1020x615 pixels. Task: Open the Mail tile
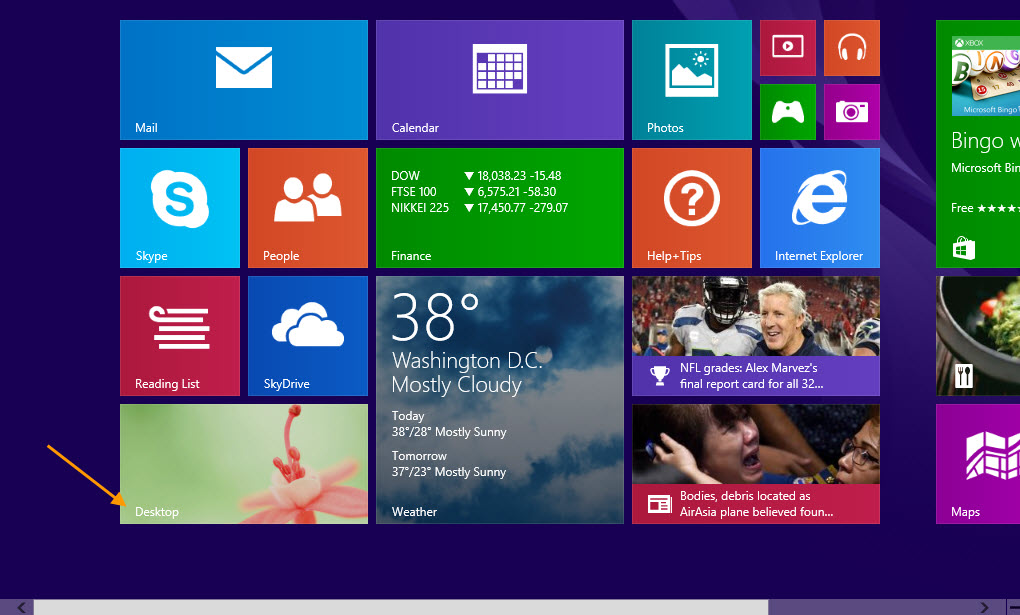coord(244,80)
